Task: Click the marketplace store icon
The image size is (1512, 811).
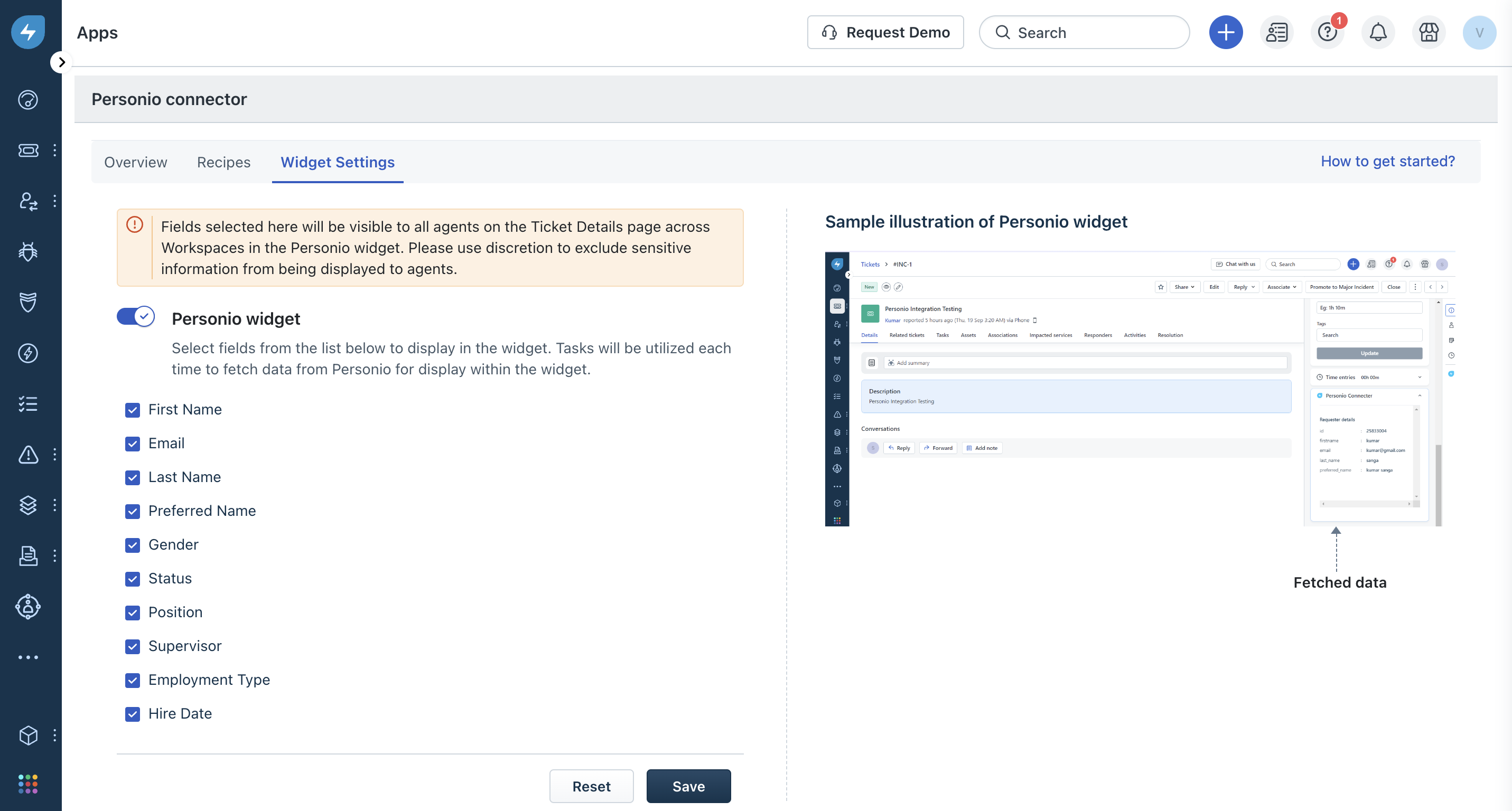Action: pyautogui.click(x=1429, y=32)
